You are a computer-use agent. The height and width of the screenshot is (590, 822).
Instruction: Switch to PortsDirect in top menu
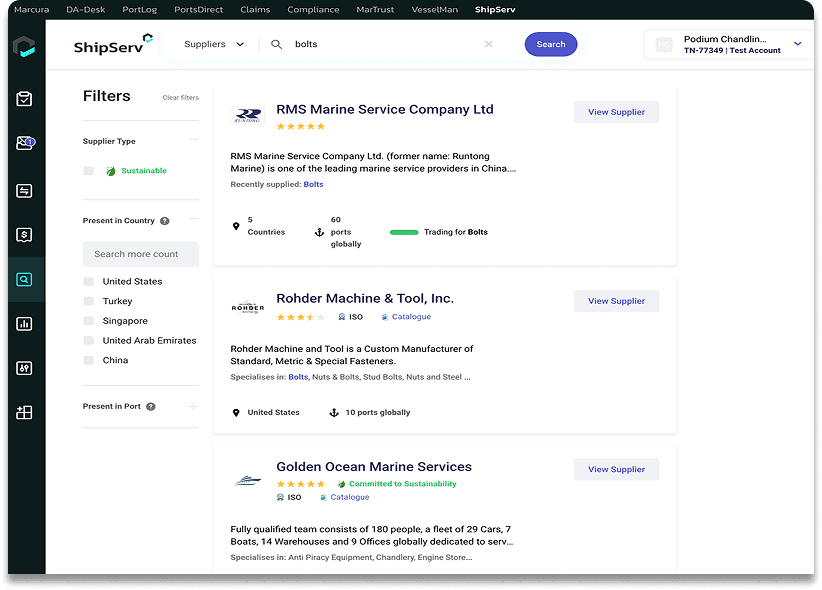[x=198, y=9]
